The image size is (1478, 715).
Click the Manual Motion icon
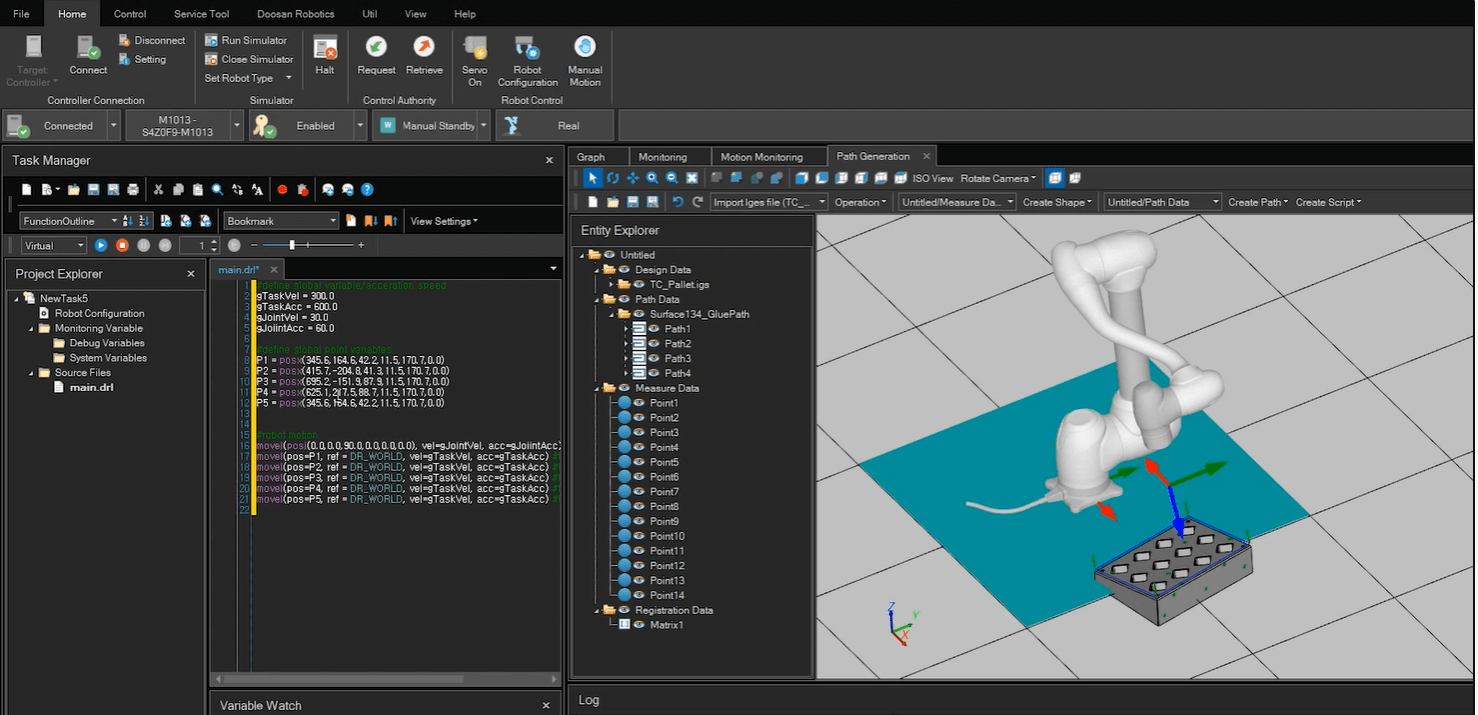(585, 47)
